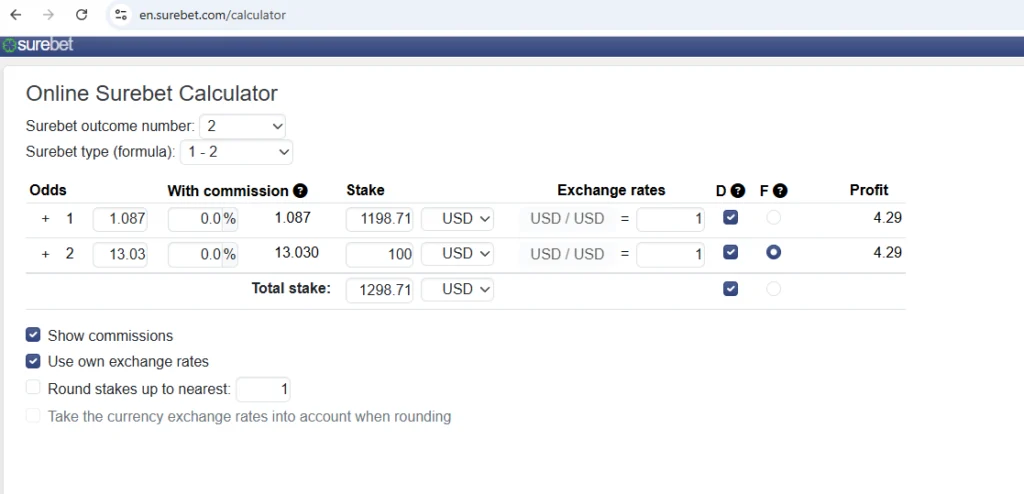
Task: Click the row 1 USD / USD label
Action: [567, 219]
